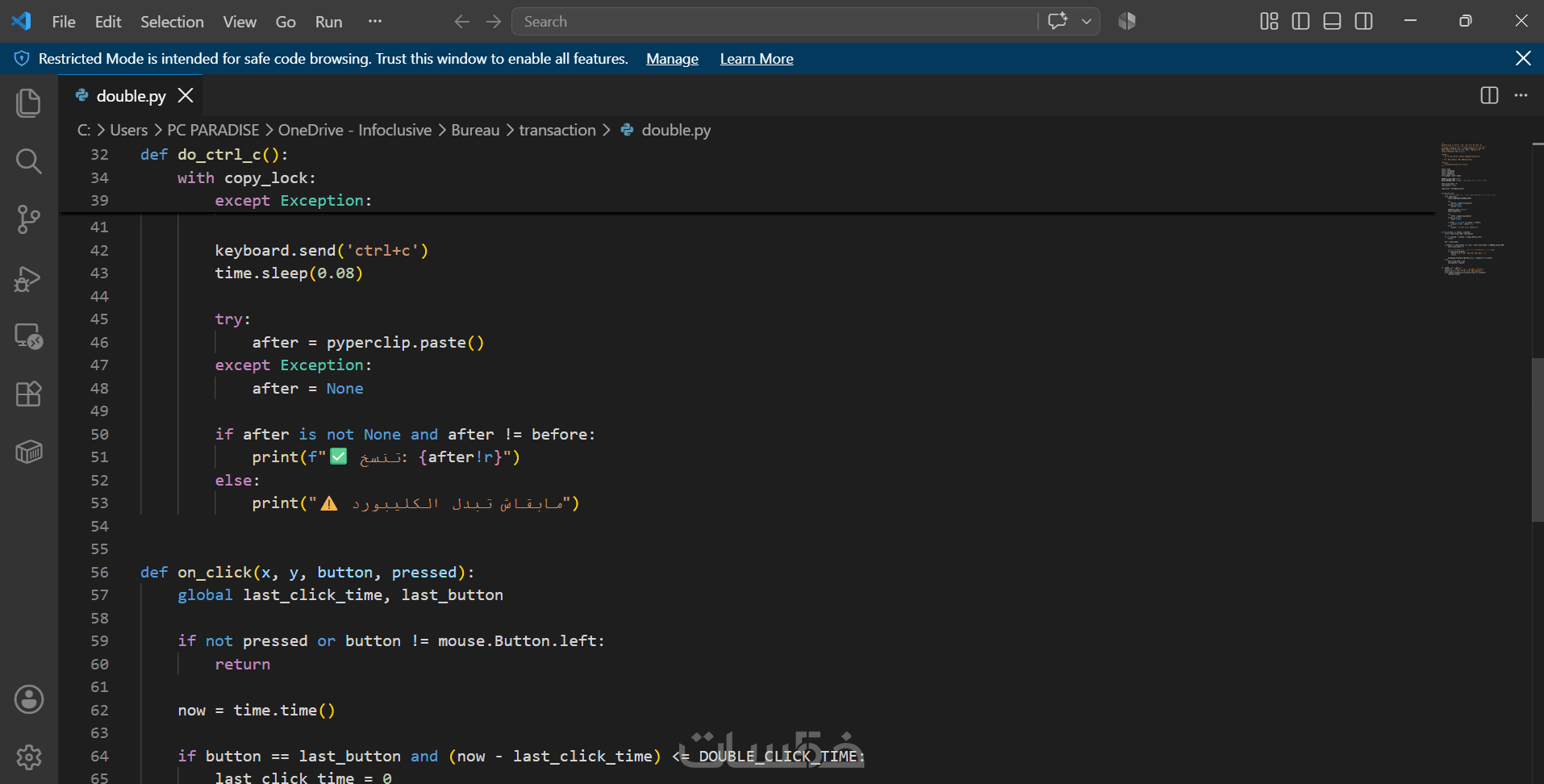
Task: Expand the breadcrumb chevron after Users
Action: click(157, 130)
